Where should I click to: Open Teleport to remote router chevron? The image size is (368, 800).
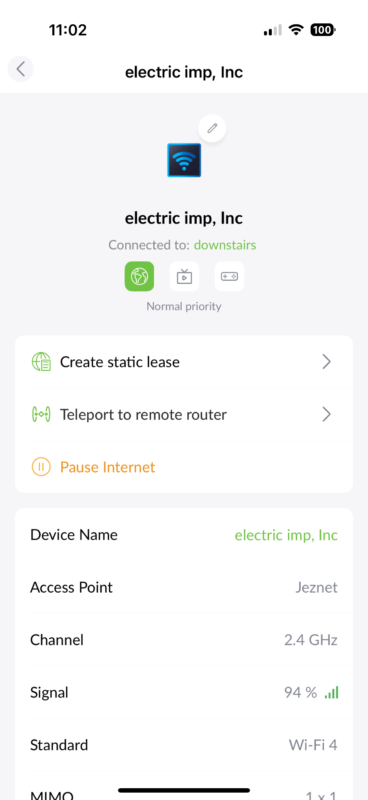(327, 415)
